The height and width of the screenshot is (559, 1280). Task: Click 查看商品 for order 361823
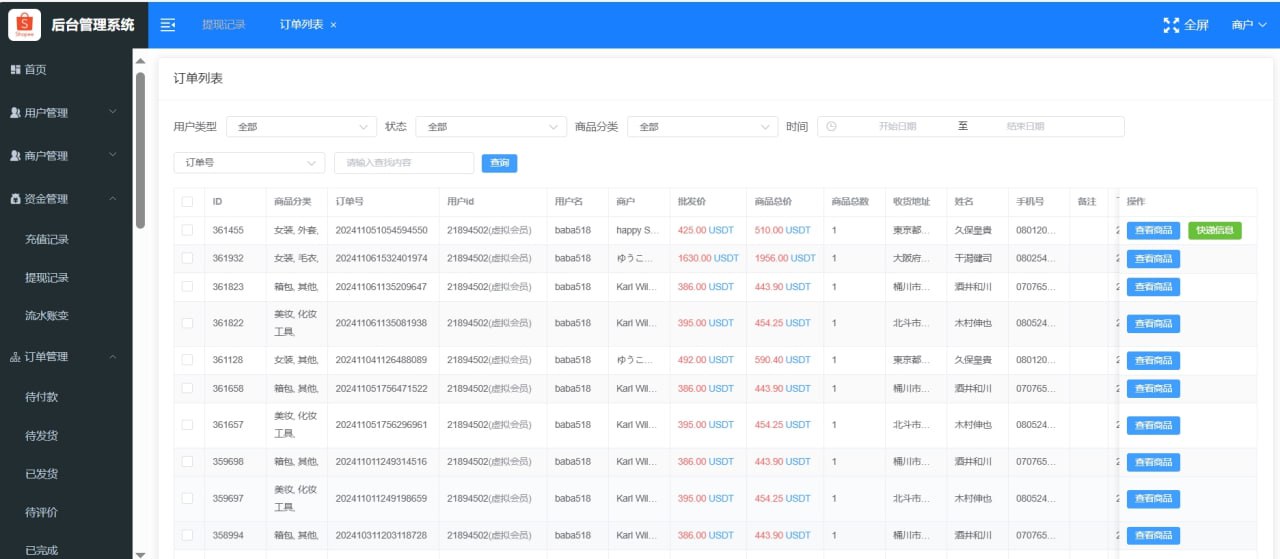tap(1153, 287)
